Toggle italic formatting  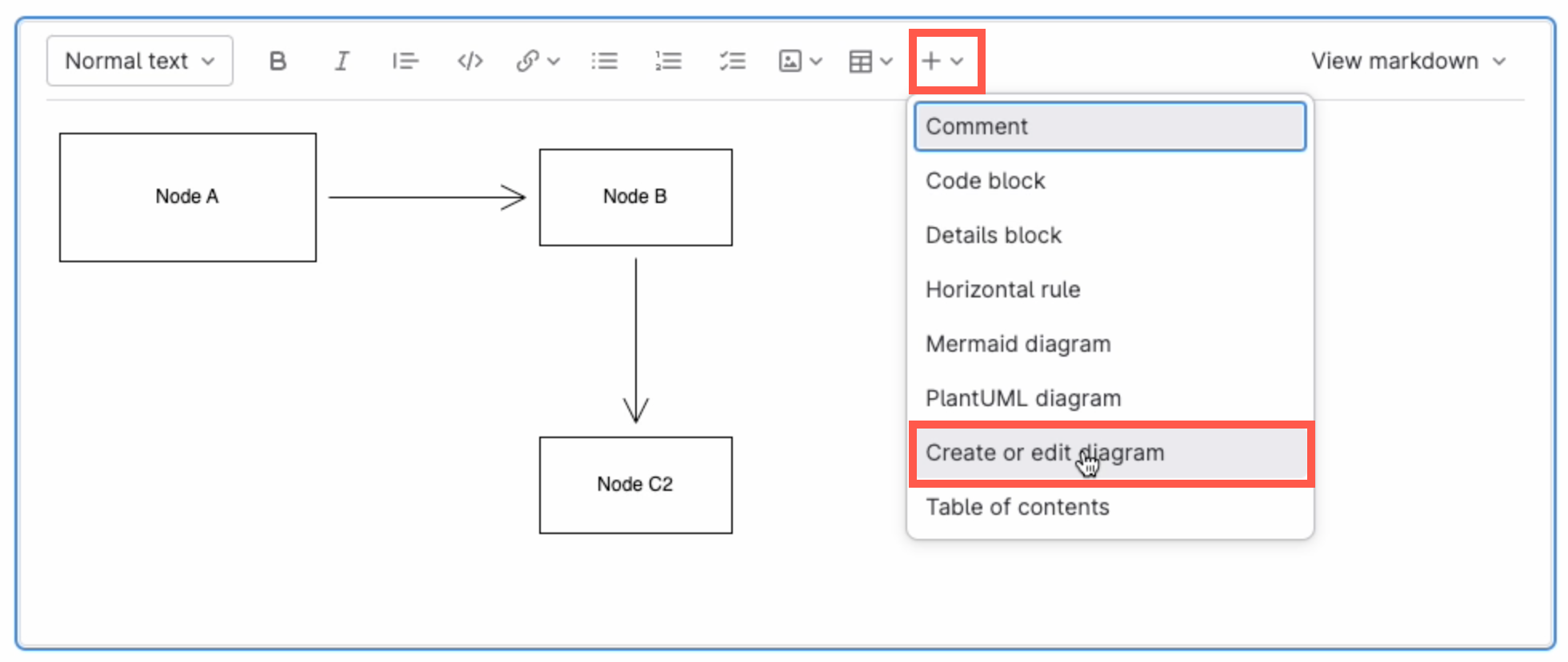click(341, 60)
